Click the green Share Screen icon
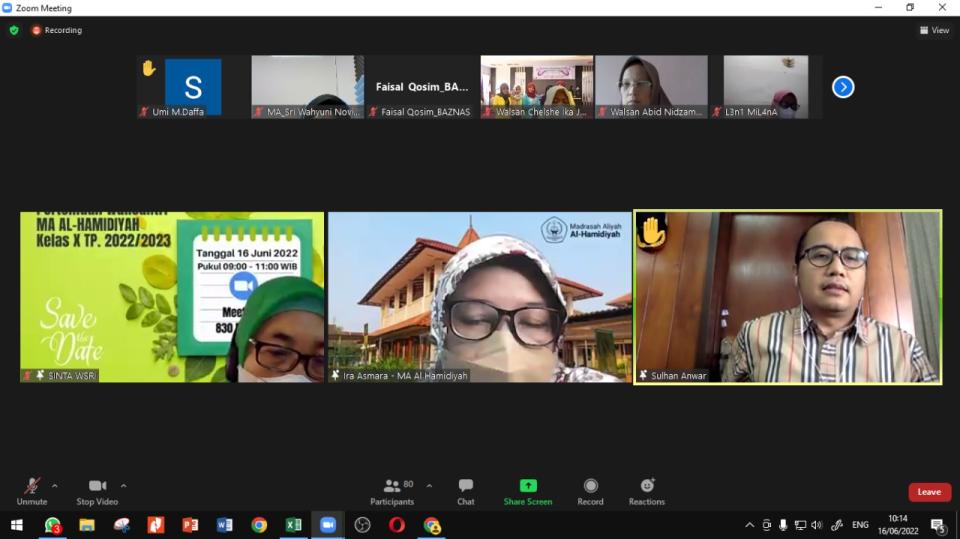Screen dimensions: 960x539 (528, 490)
